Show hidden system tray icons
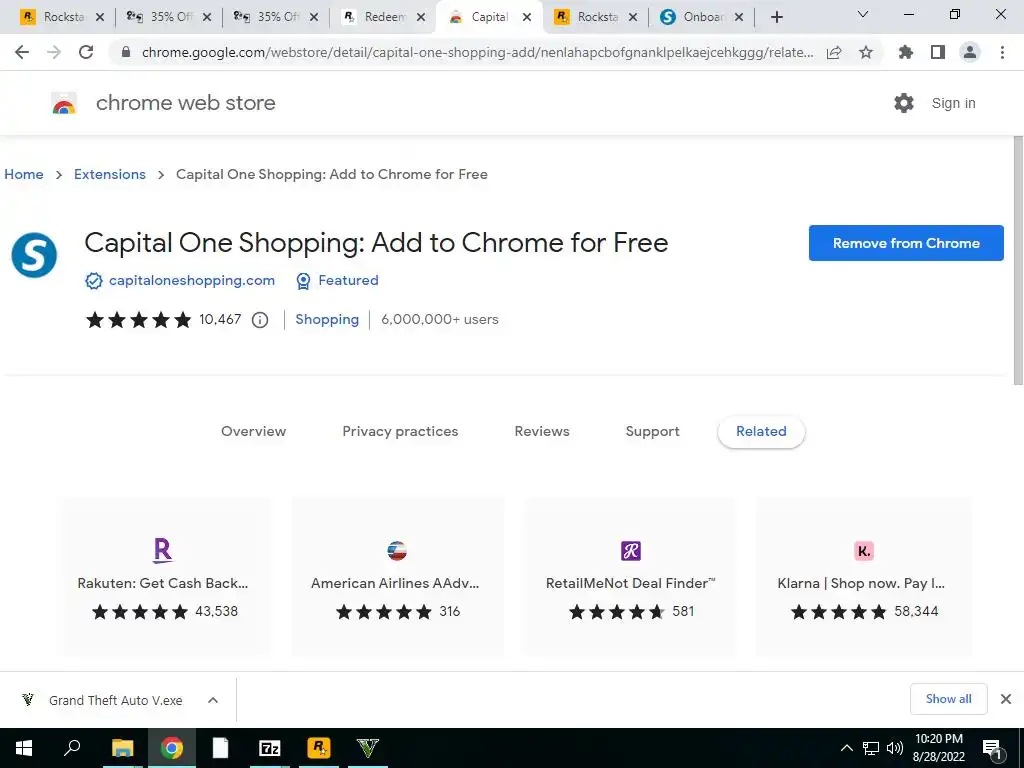Viewport: 1024px width, 768px height. (x=846, y=748)
